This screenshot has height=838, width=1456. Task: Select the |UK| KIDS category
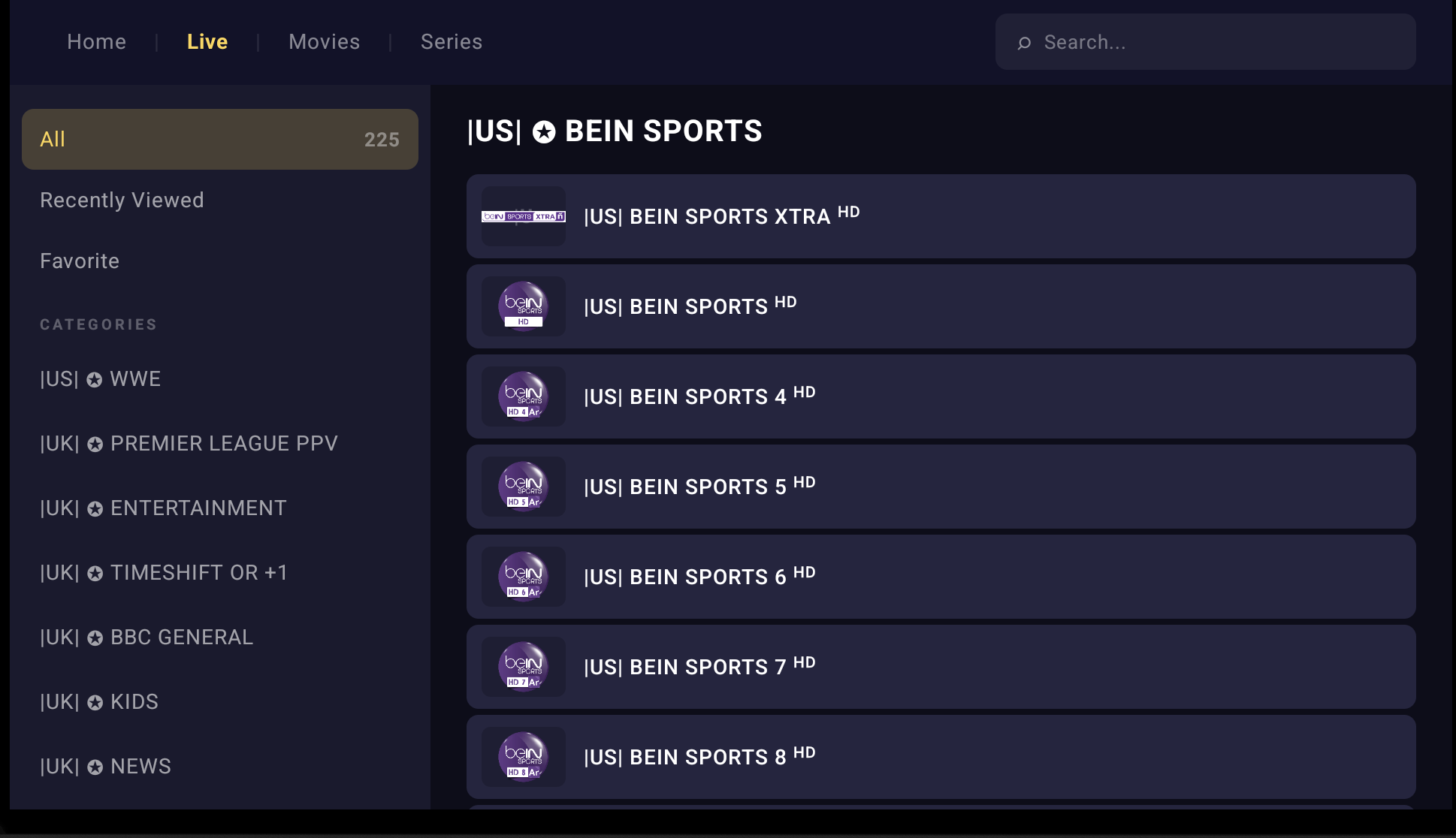point(99,701)
